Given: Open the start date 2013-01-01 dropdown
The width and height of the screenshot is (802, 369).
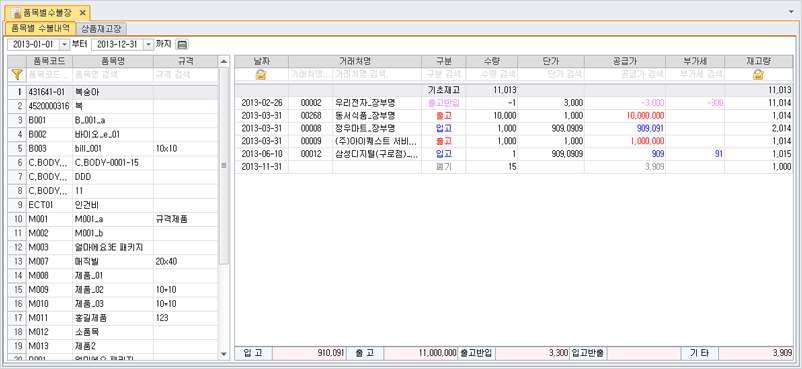Looking at the screenshot, I should [x=64, y=45].
